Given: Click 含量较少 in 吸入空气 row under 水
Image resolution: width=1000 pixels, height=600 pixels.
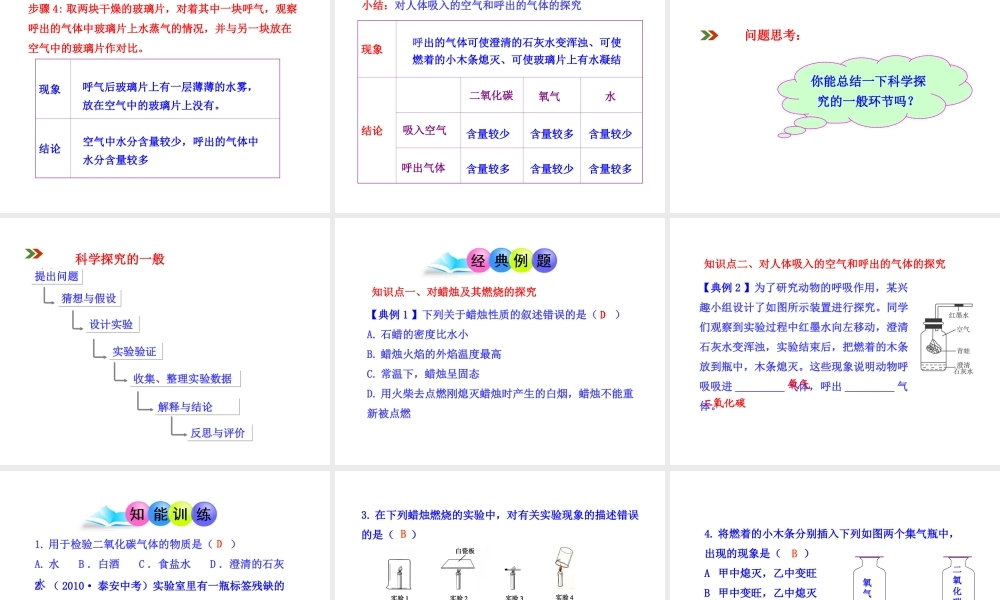Looking at the screenshot, I should 610,134.
